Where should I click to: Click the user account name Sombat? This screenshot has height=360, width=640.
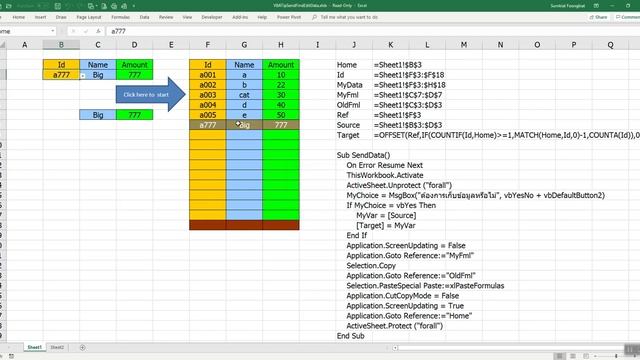(x=568, y=6)
